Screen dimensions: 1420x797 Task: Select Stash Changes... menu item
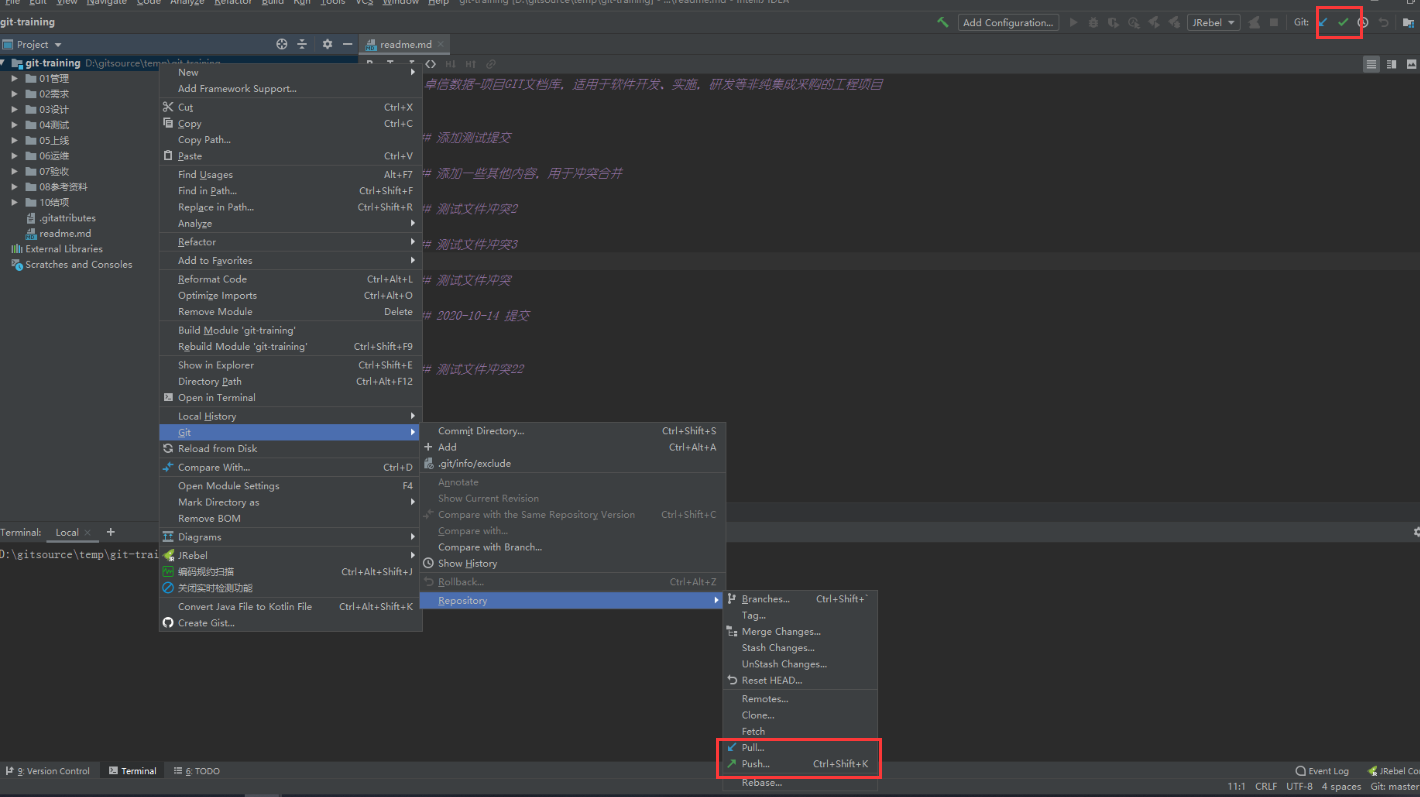click(800, 648)
